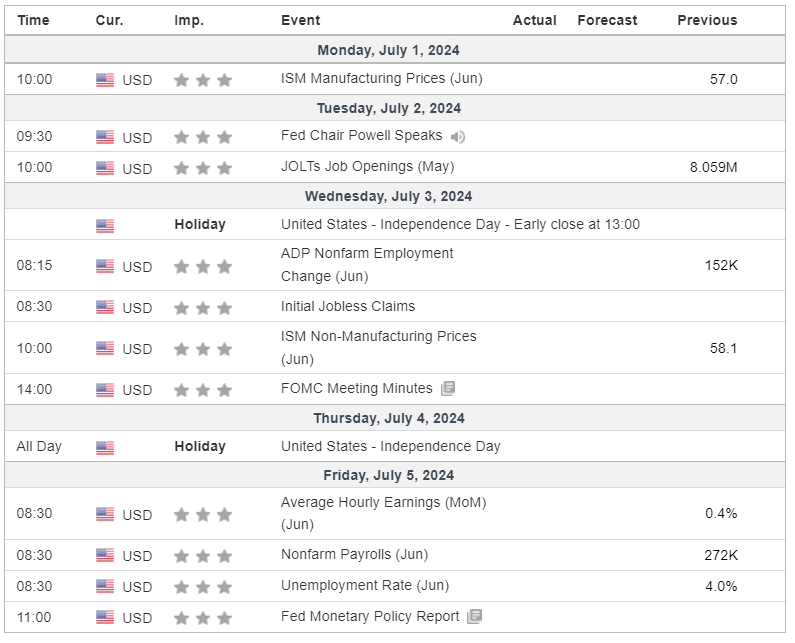Click importance stars for FOMC Meeting Minutes
Screen dimensions: 795x643
203,390
